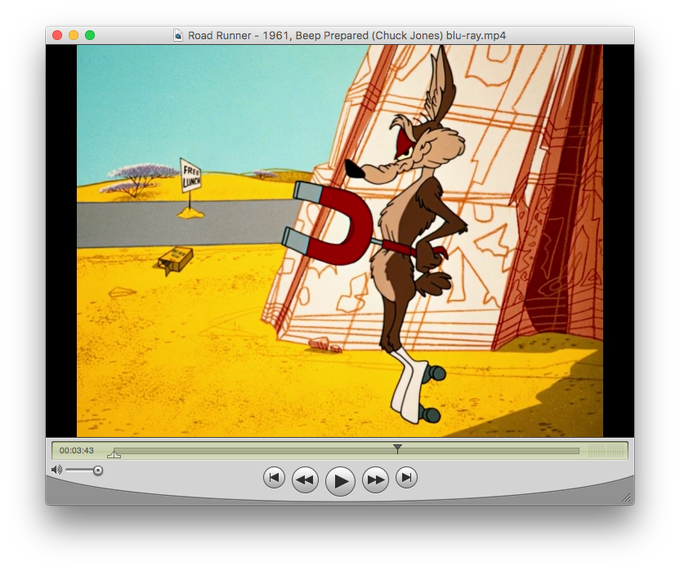
Task: Click the resize grip at the window corner
Action: pyautogui.click(x=627, y=498)
